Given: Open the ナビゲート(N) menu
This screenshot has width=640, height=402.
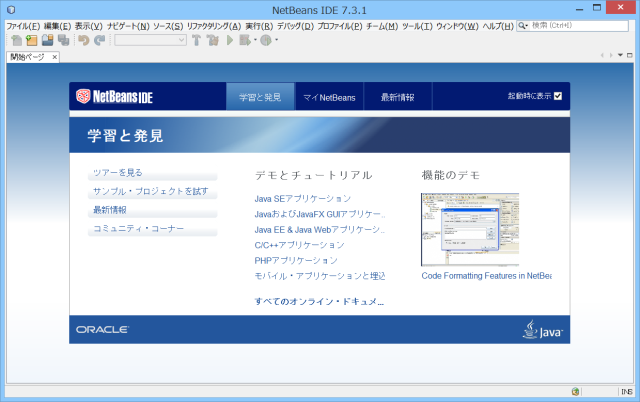Looking at the screenshot, I should pos(128,26).
